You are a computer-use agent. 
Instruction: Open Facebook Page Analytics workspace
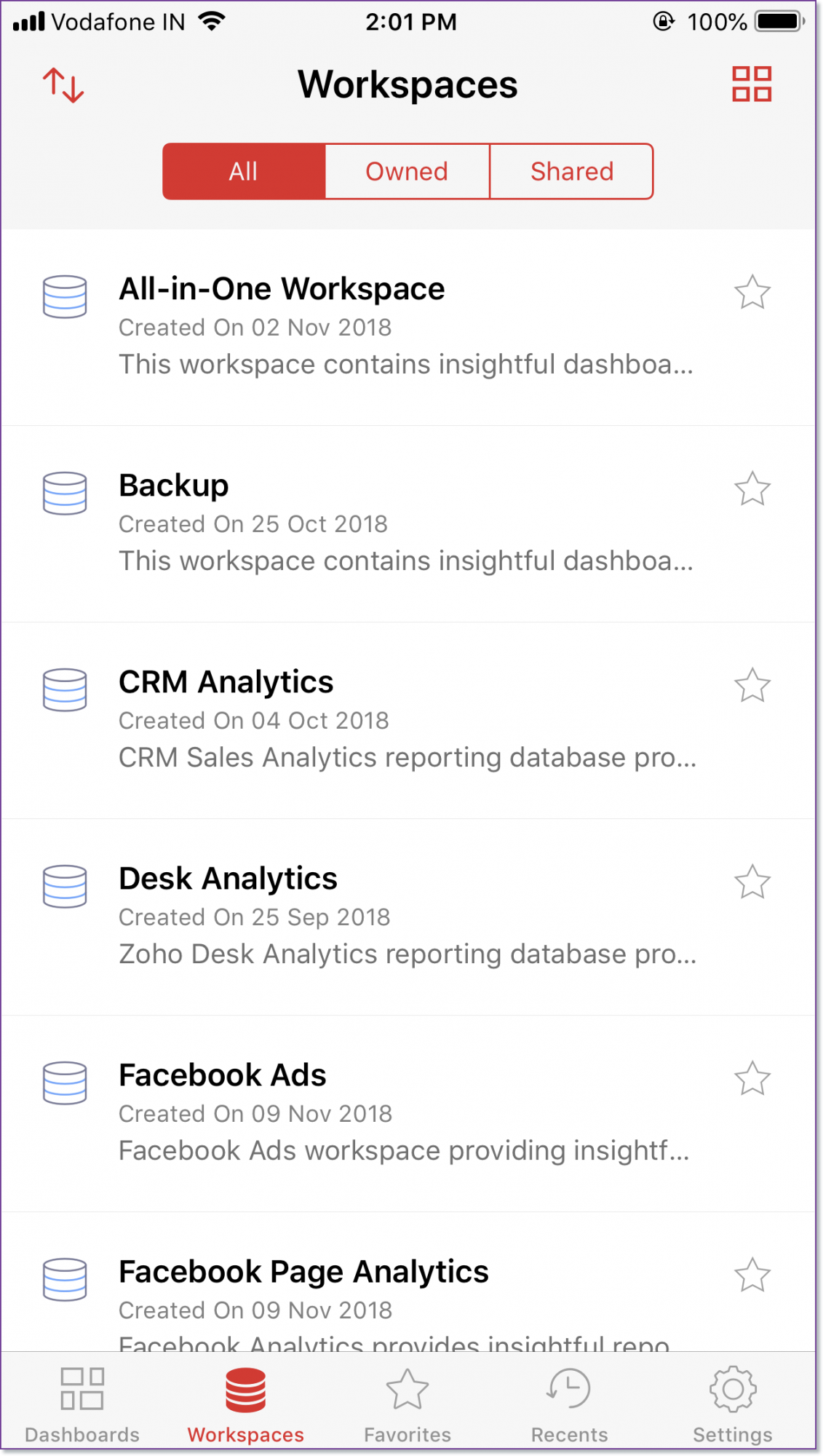(407, 1282)
